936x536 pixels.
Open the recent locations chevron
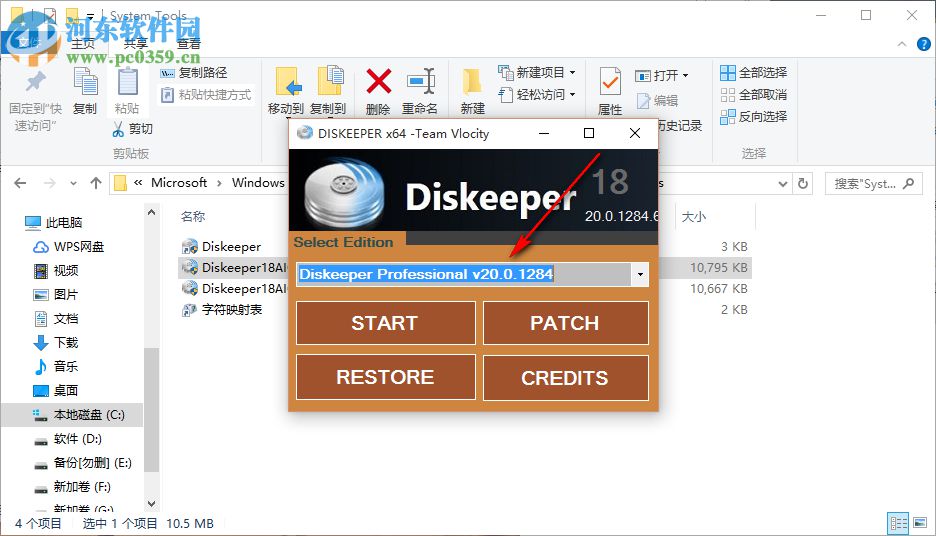point(73,184)
